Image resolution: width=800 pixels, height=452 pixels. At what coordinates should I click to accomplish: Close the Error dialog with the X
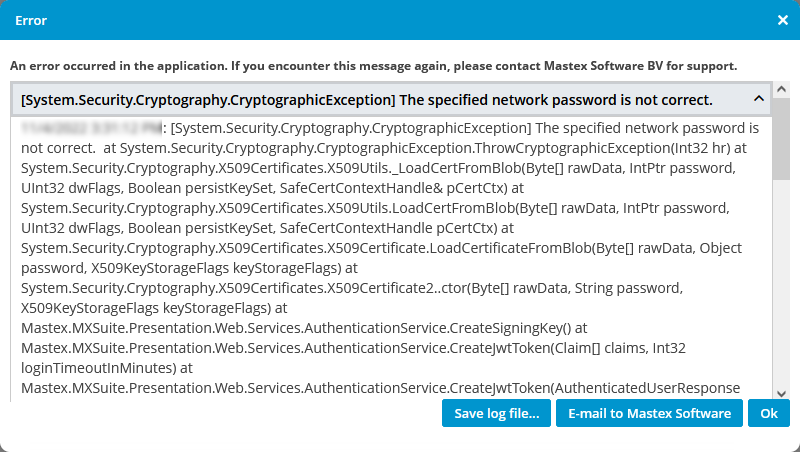pos(782,20)
